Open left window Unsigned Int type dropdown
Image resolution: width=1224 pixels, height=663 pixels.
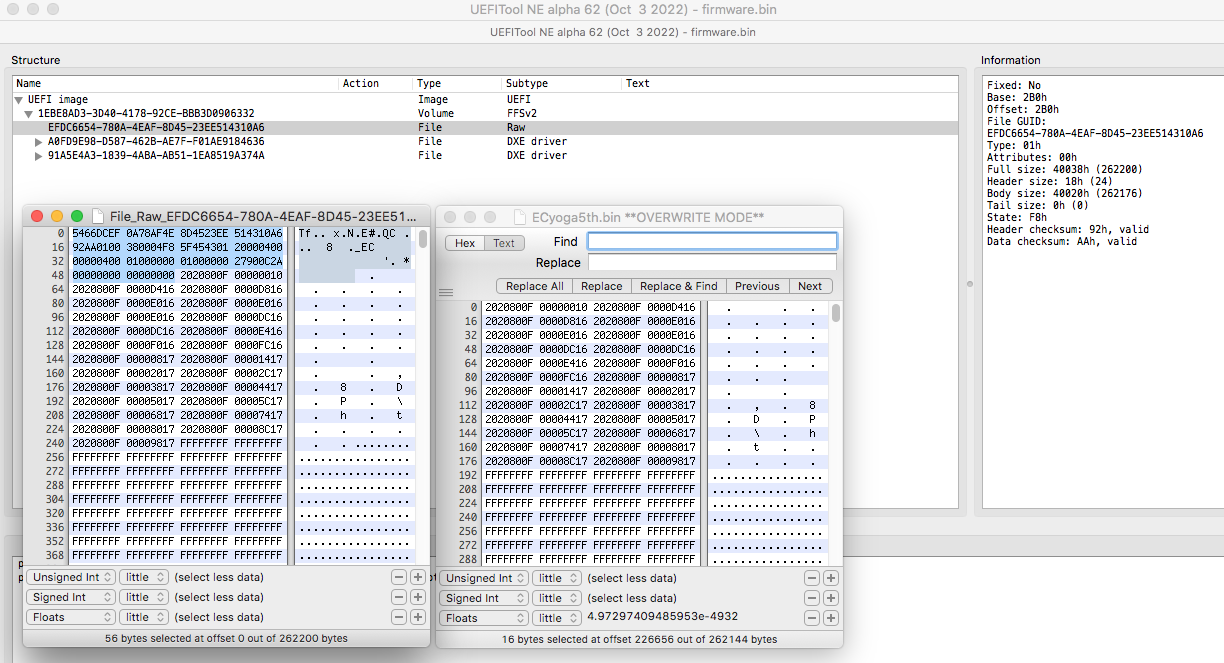tap(70, 578)
